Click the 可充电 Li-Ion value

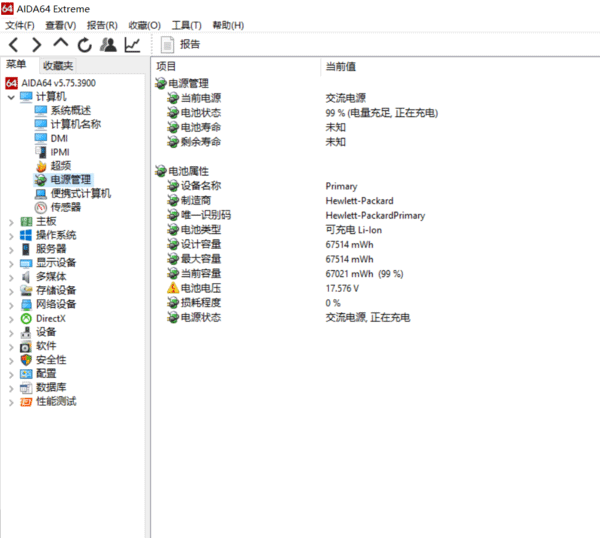click(354, 230)
